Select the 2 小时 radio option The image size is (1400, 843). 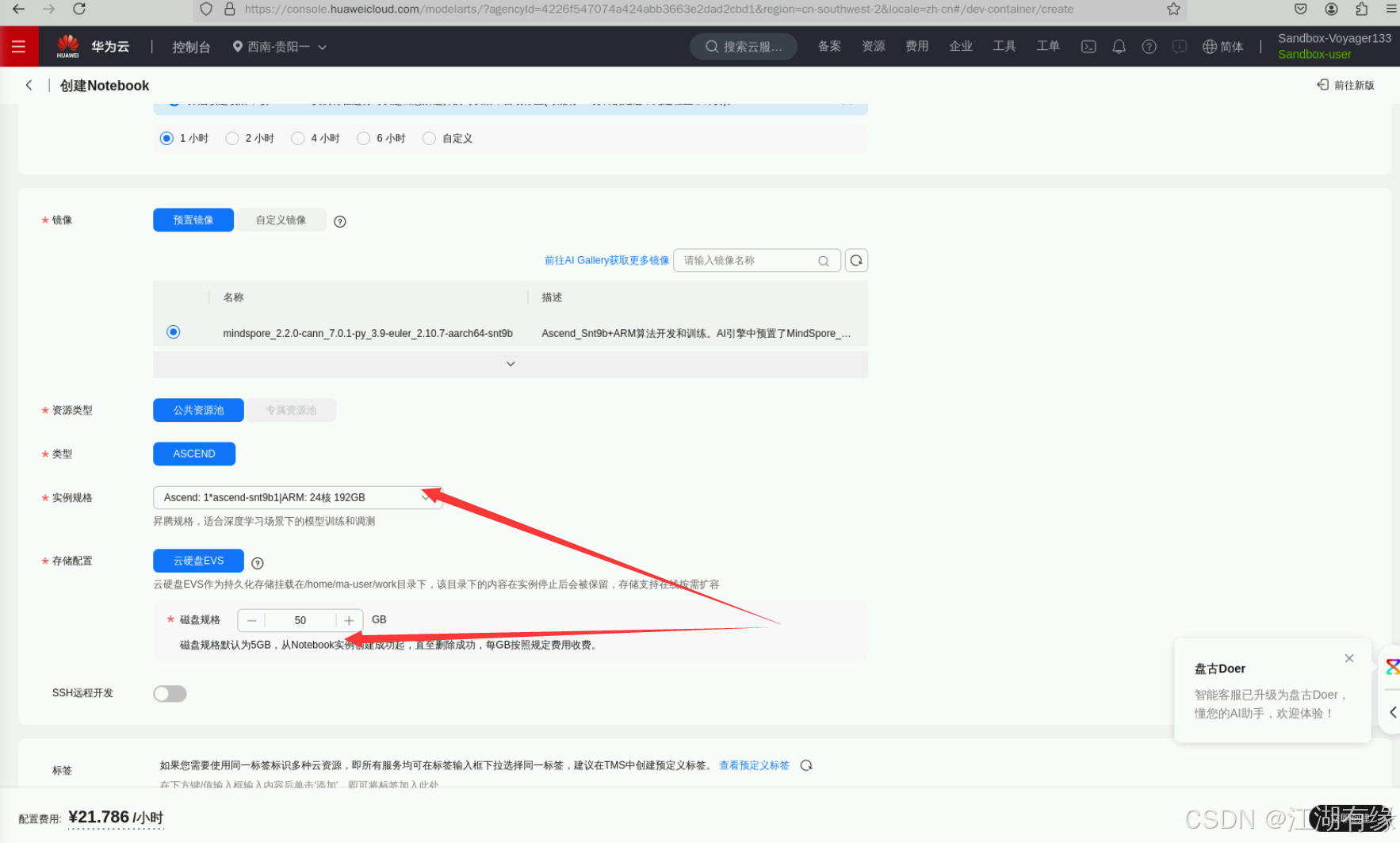tap(232, 138)
